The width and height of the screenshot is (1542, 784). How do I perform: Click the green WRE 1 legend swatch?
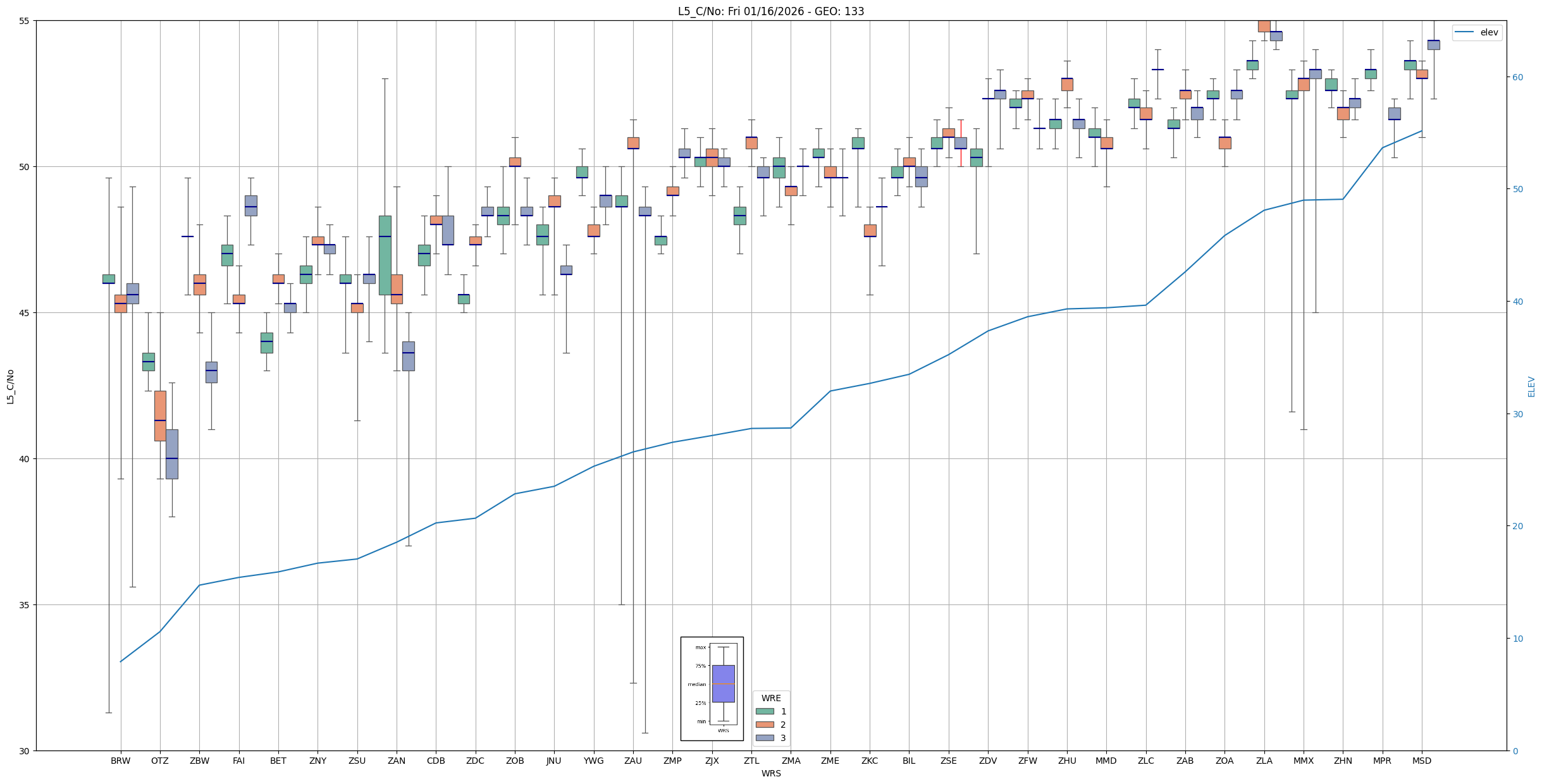[764, 711]
